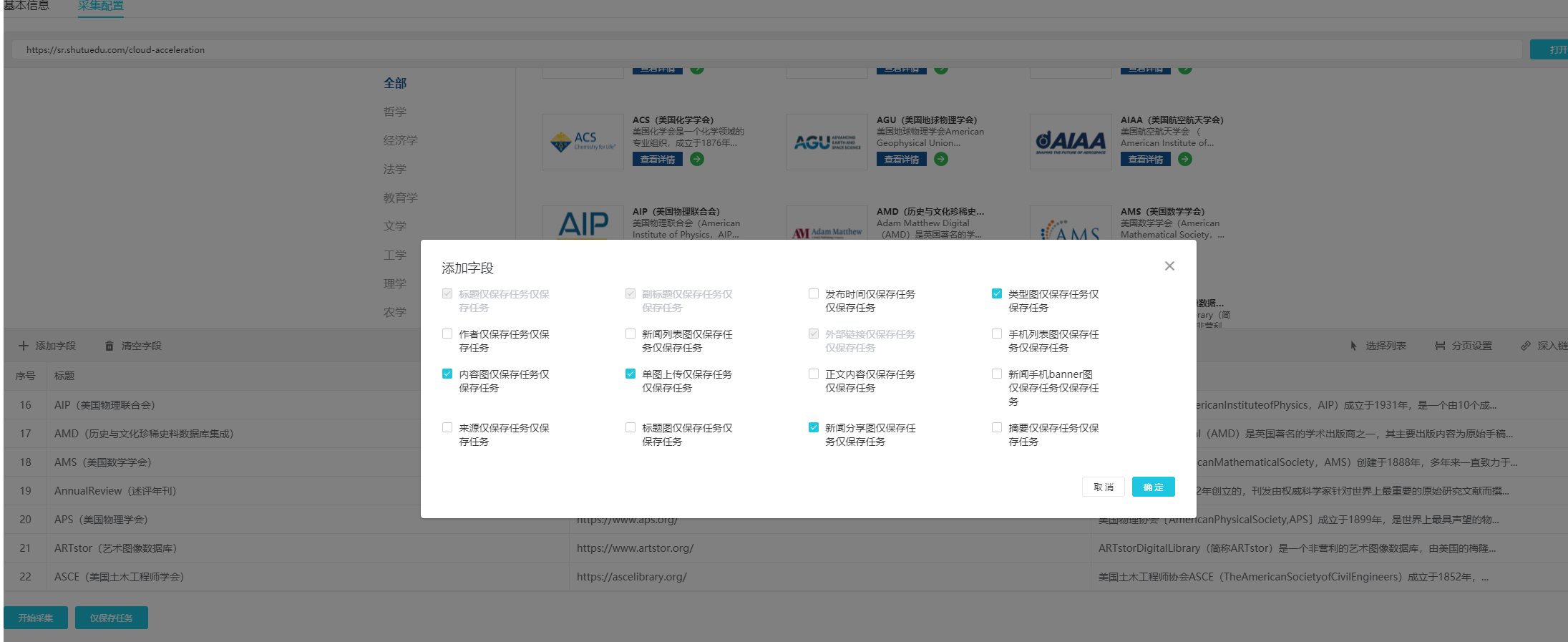The height and width of the screenshot is (642, 1568).
Task: Click table row 18 title AMS（美国数学学会）
Action: click(x=103, y=462)
